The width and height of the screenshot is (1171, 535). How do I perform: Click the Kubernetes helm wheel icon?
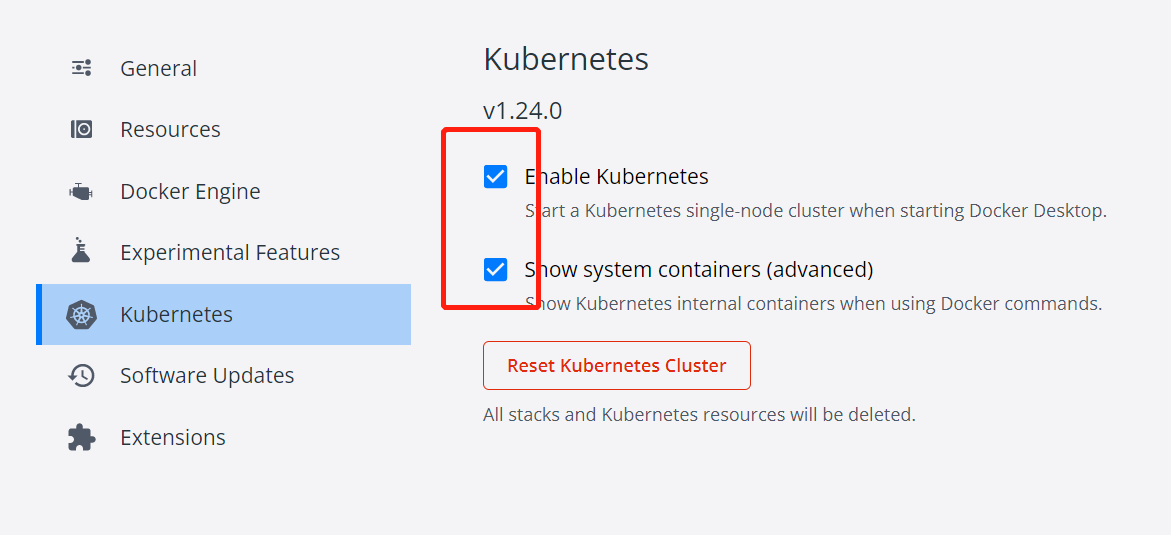81,314
